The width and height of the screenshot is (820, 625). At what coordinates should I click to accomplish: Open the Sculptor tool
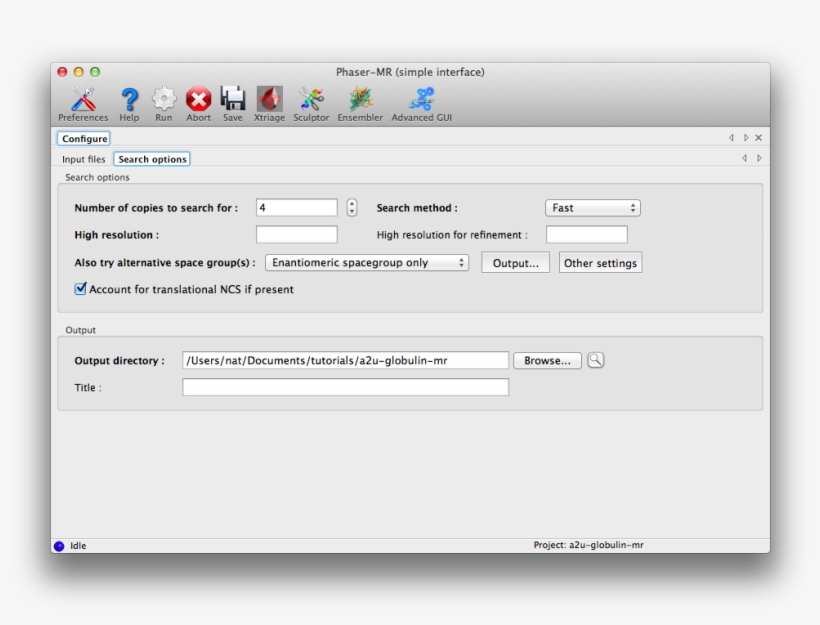click(x=311, y=100)
